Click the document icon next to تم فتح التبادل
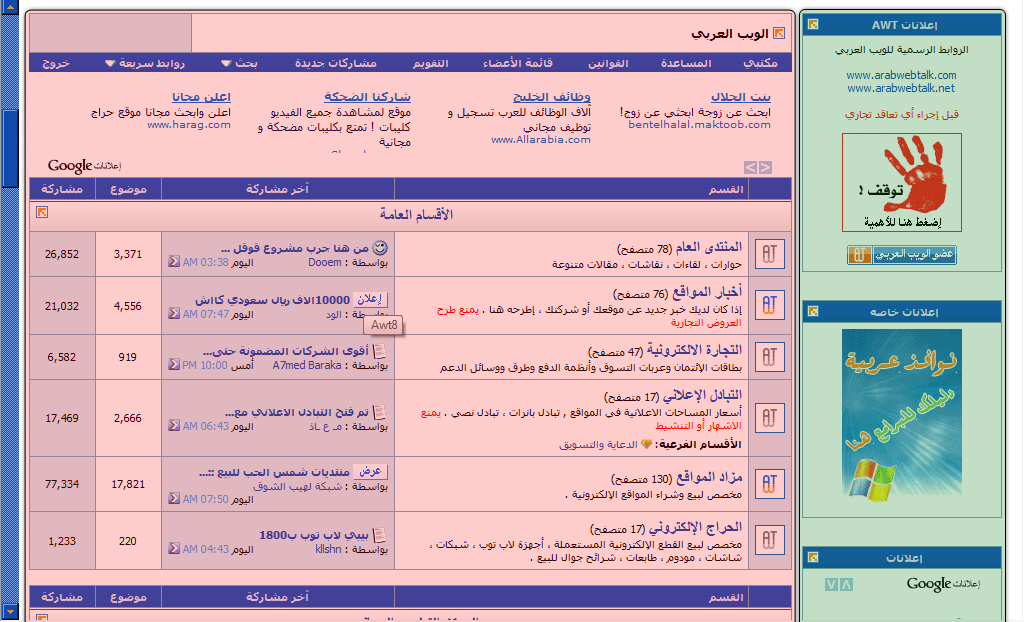 pyautogui.click(x=379, y=412)
